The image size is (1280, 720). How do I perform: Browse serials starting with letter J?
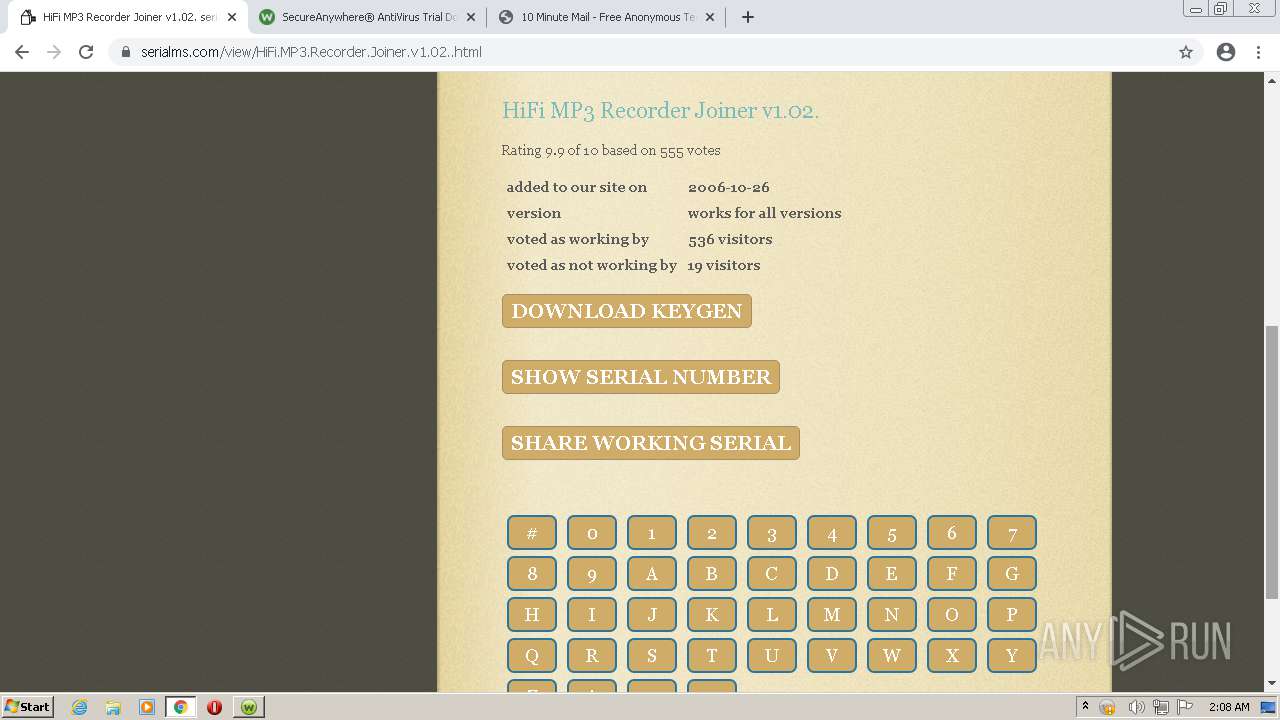point(652,615)
